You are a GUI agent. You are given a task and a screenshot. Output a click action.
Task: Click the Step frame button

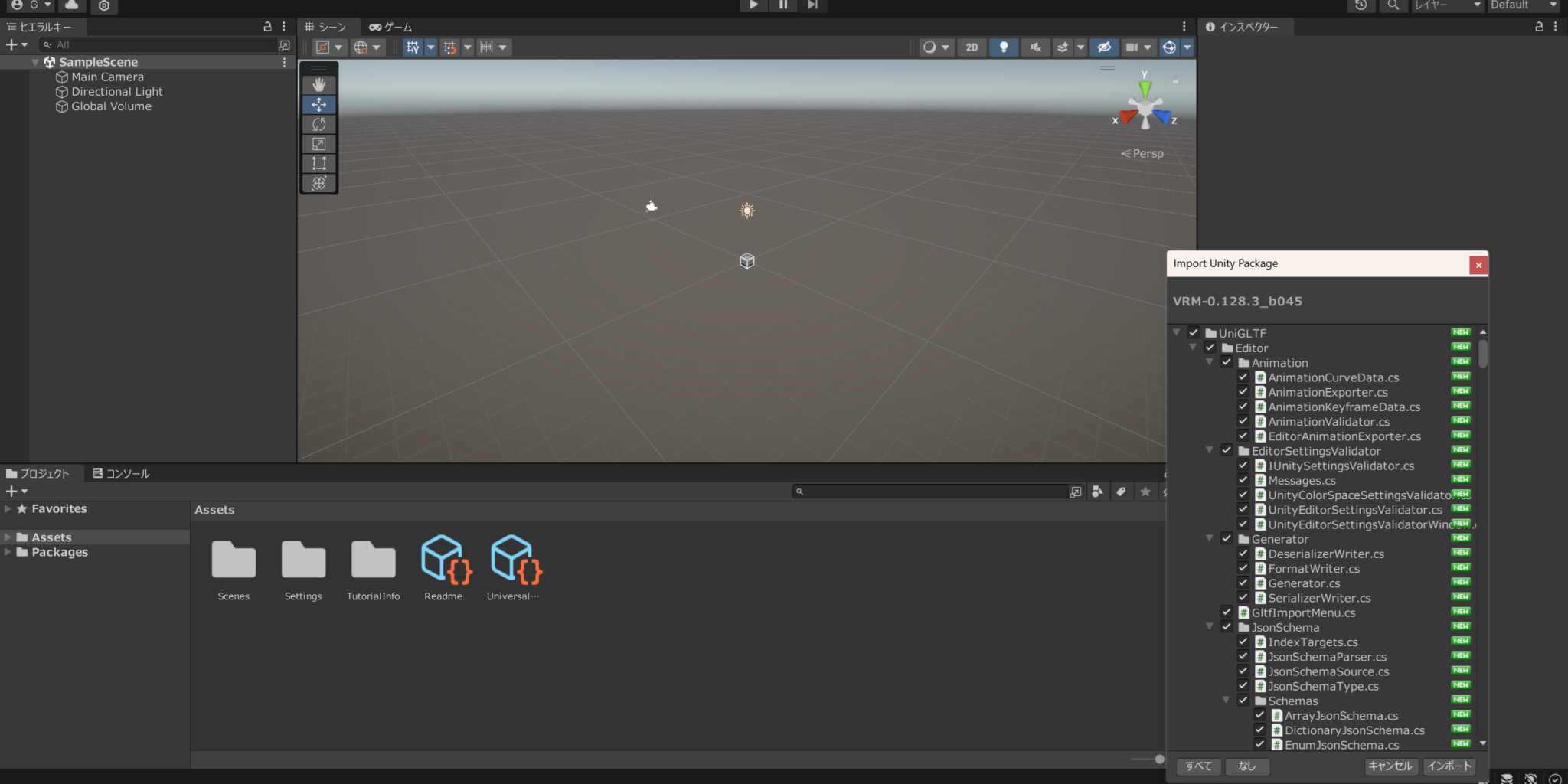[x=812, y=5]
